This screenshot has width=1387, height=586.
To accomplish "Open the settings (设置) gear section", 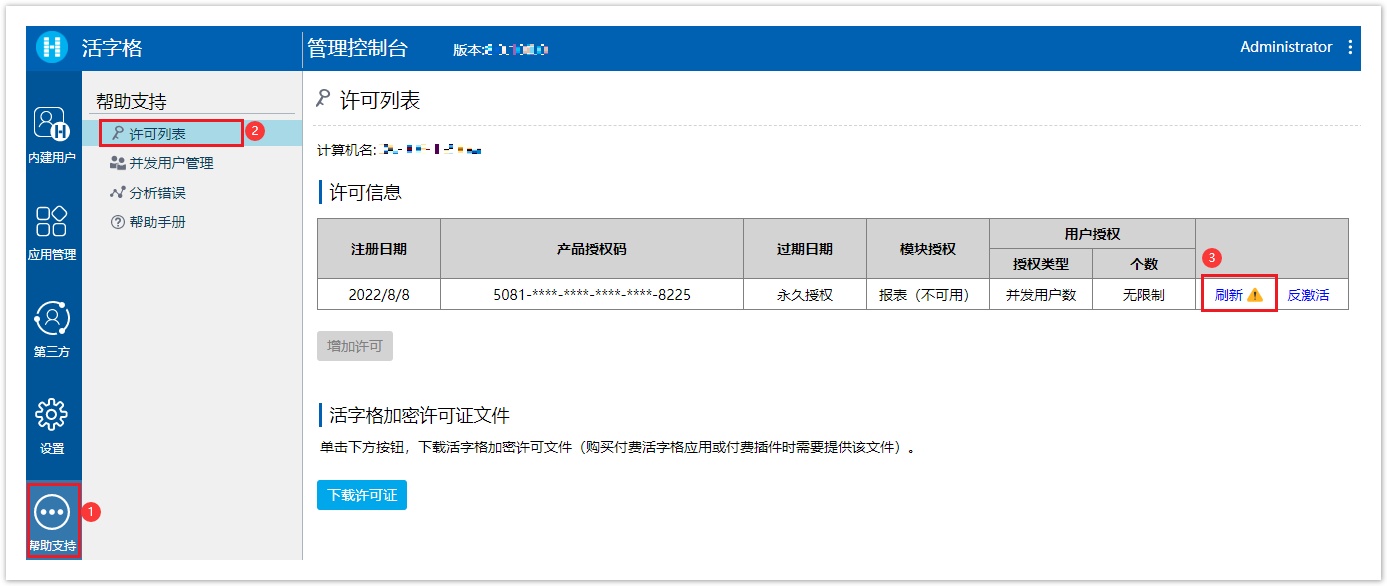I will tap(52, 426).
